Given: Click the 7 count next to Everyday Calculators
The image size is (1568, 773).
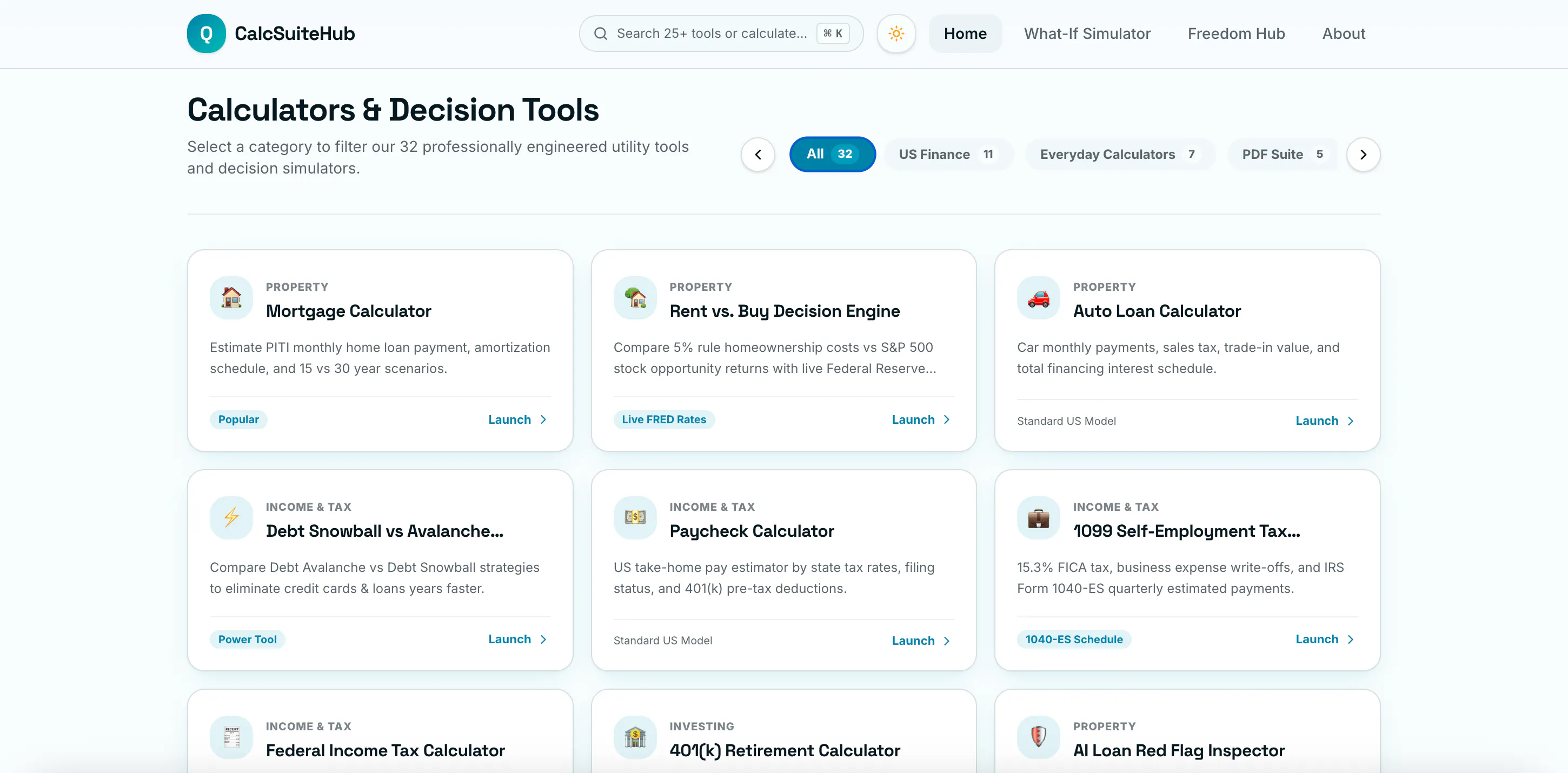Looking at the screenshot, I should point(1191,154).
